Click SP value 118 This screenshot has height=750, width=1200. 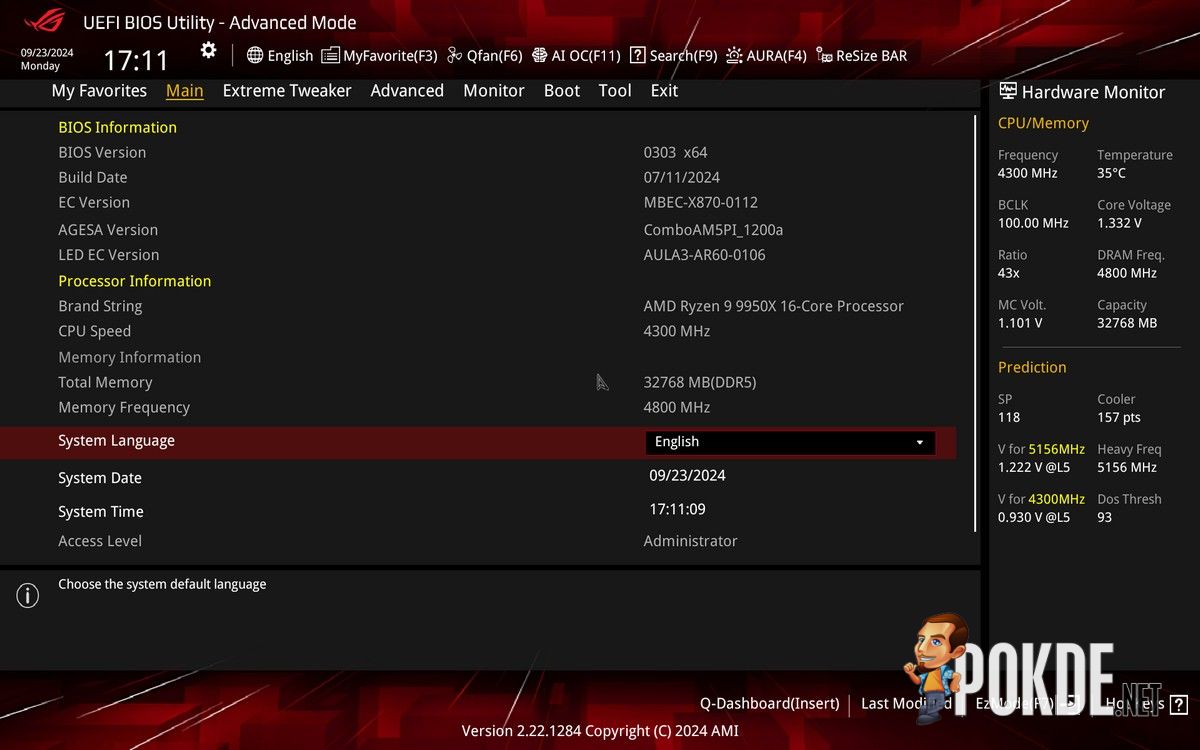[x=1009, y=417]
